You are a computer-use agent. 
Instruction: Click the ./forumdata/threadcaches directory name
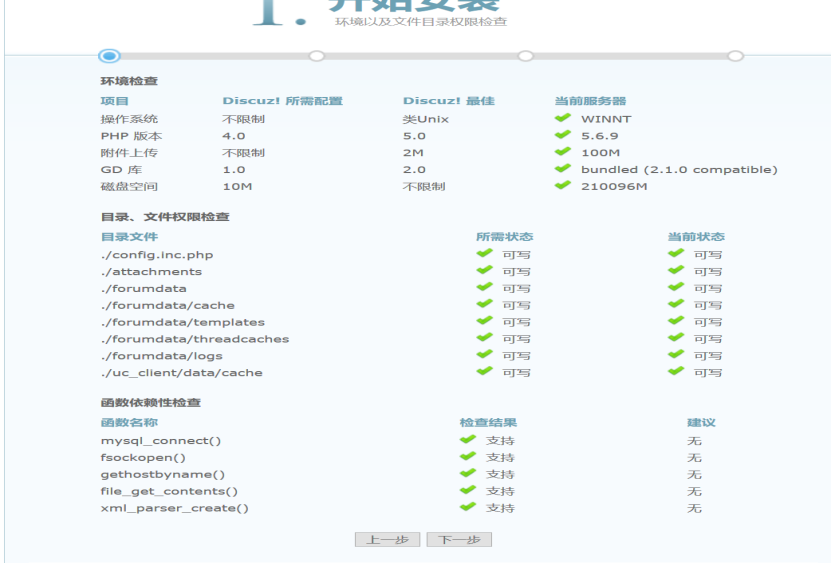point(195,339)
